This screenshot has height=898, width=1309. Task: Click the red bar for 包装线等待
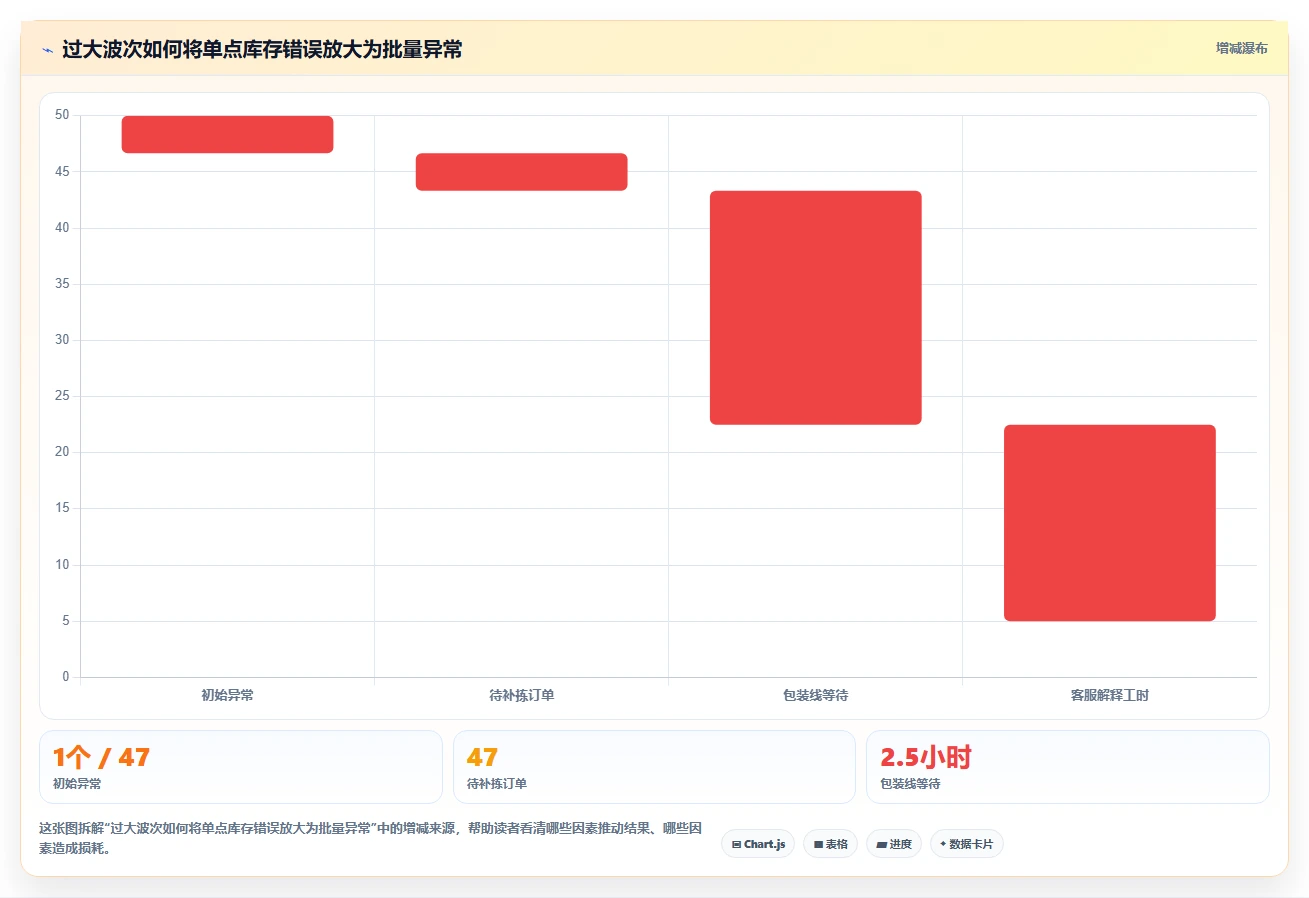pos(815,308)
